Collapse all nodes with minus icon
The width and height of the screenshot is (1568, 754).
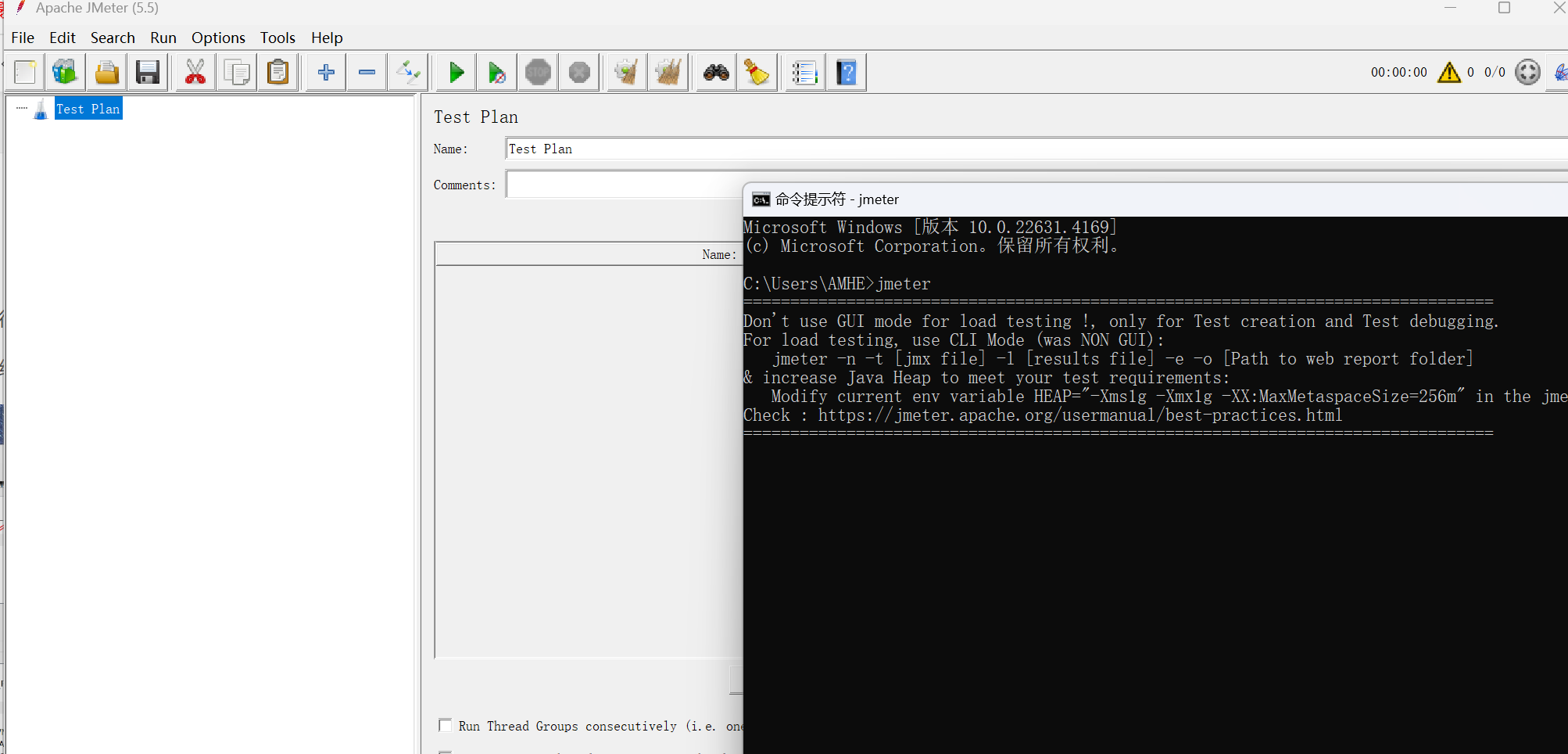(x=367, y=73)
